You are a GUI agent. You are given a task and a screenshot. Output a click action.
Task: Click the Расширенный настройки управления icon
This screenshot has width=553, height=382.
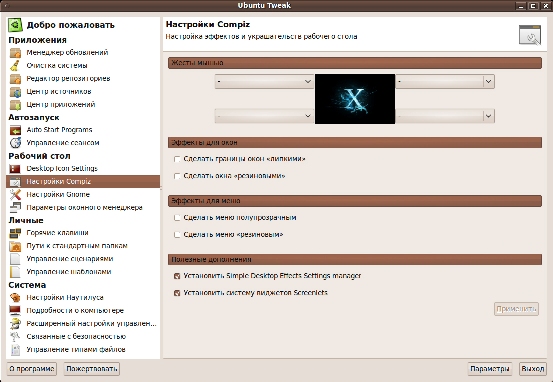coord(15,324)
